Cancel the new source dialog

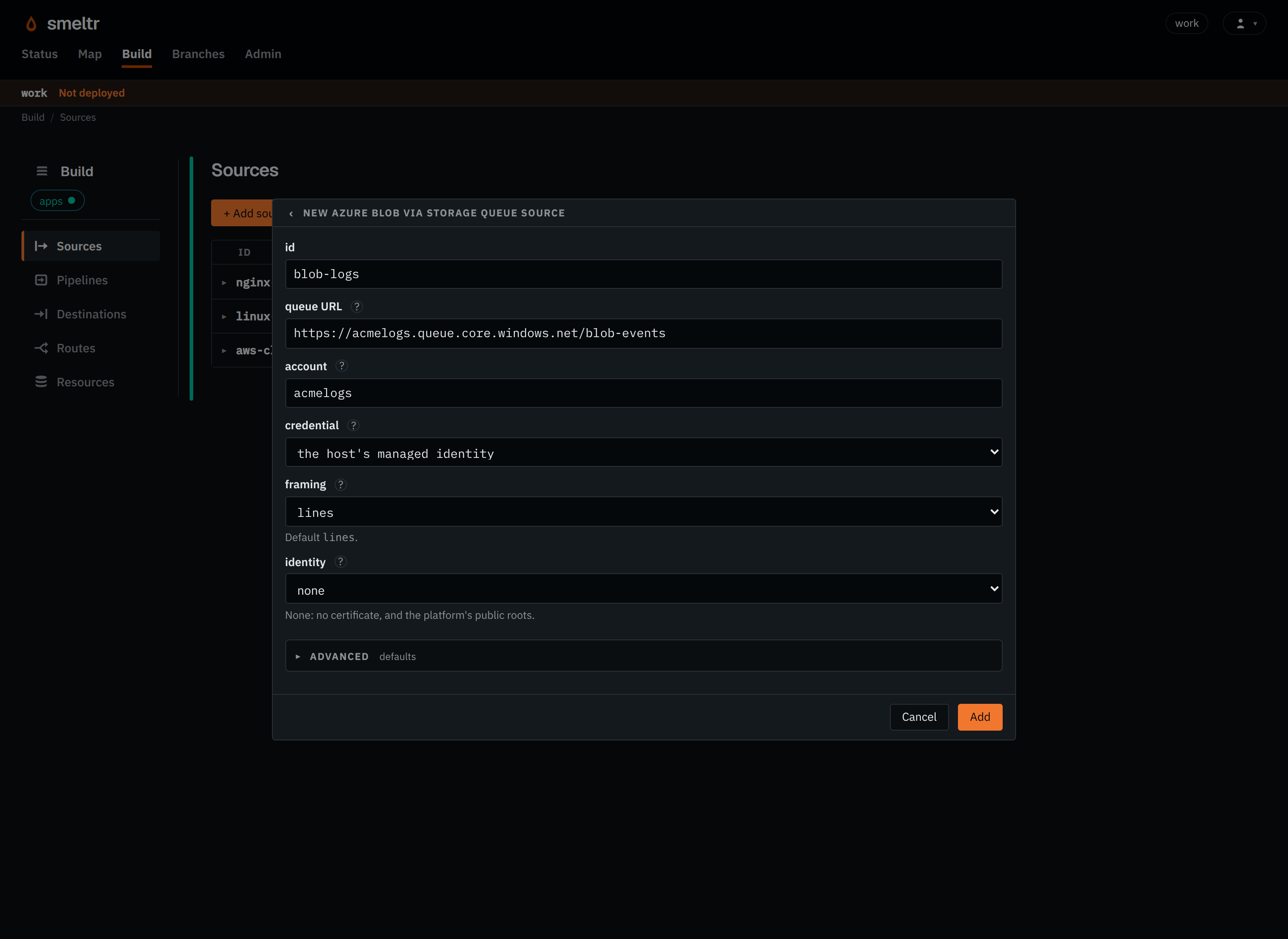click(919, 717)
